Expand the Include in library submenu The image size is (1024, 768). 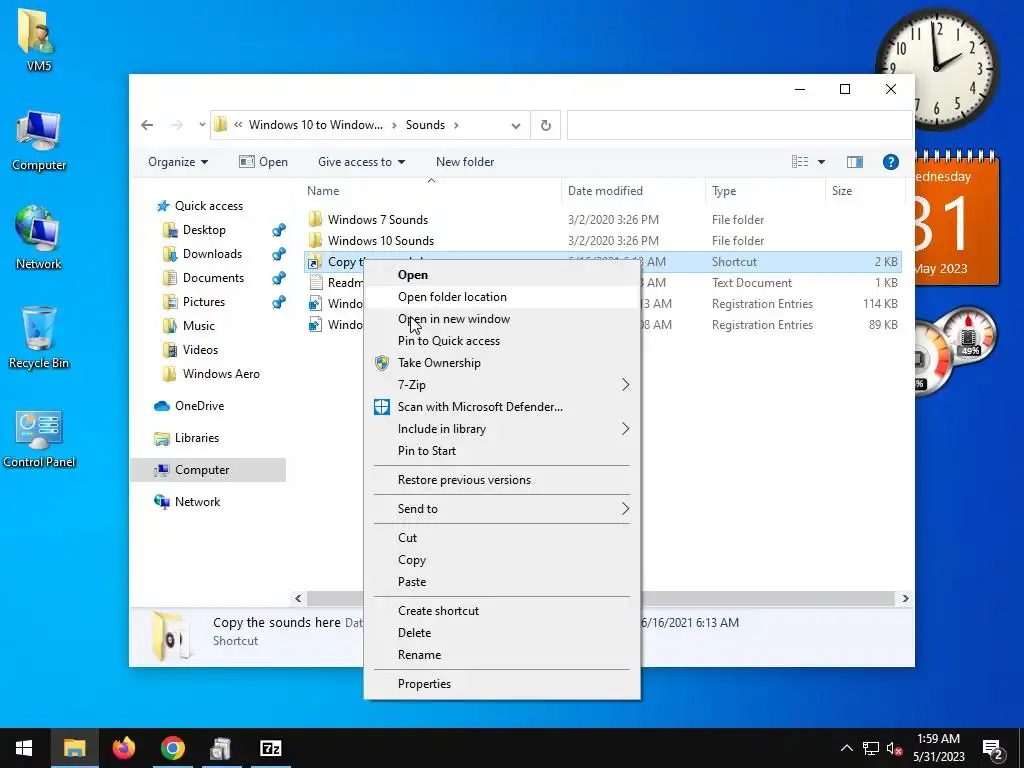click(502, 429)
